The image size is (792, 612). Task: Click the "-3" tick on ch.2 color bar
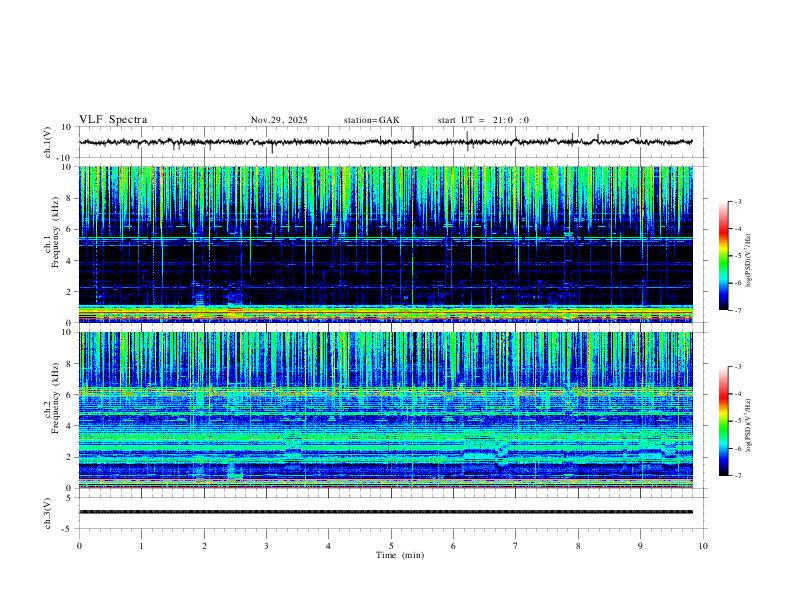point(737,367)
